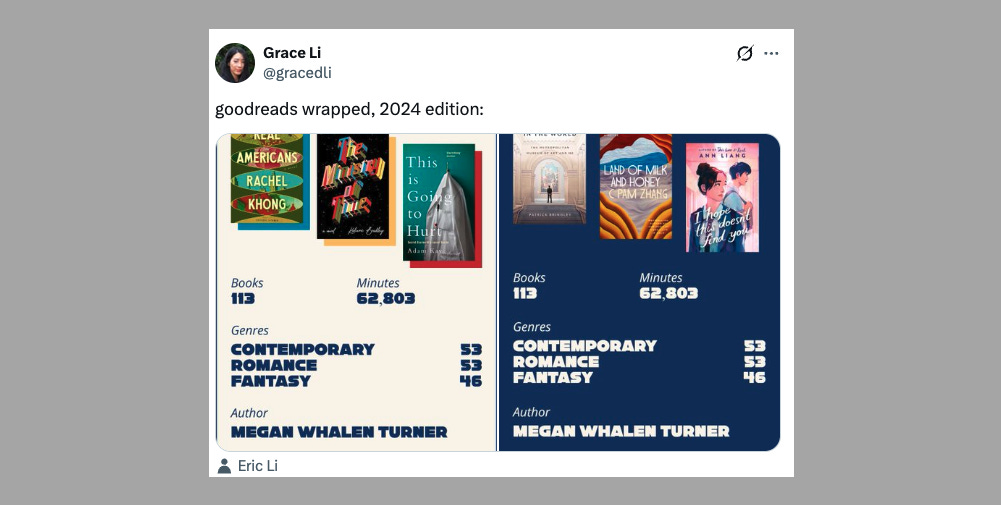1001x505 pixels.
Task: Click '62,803' minutes on cream image
Action: click(x=386, y=299)
